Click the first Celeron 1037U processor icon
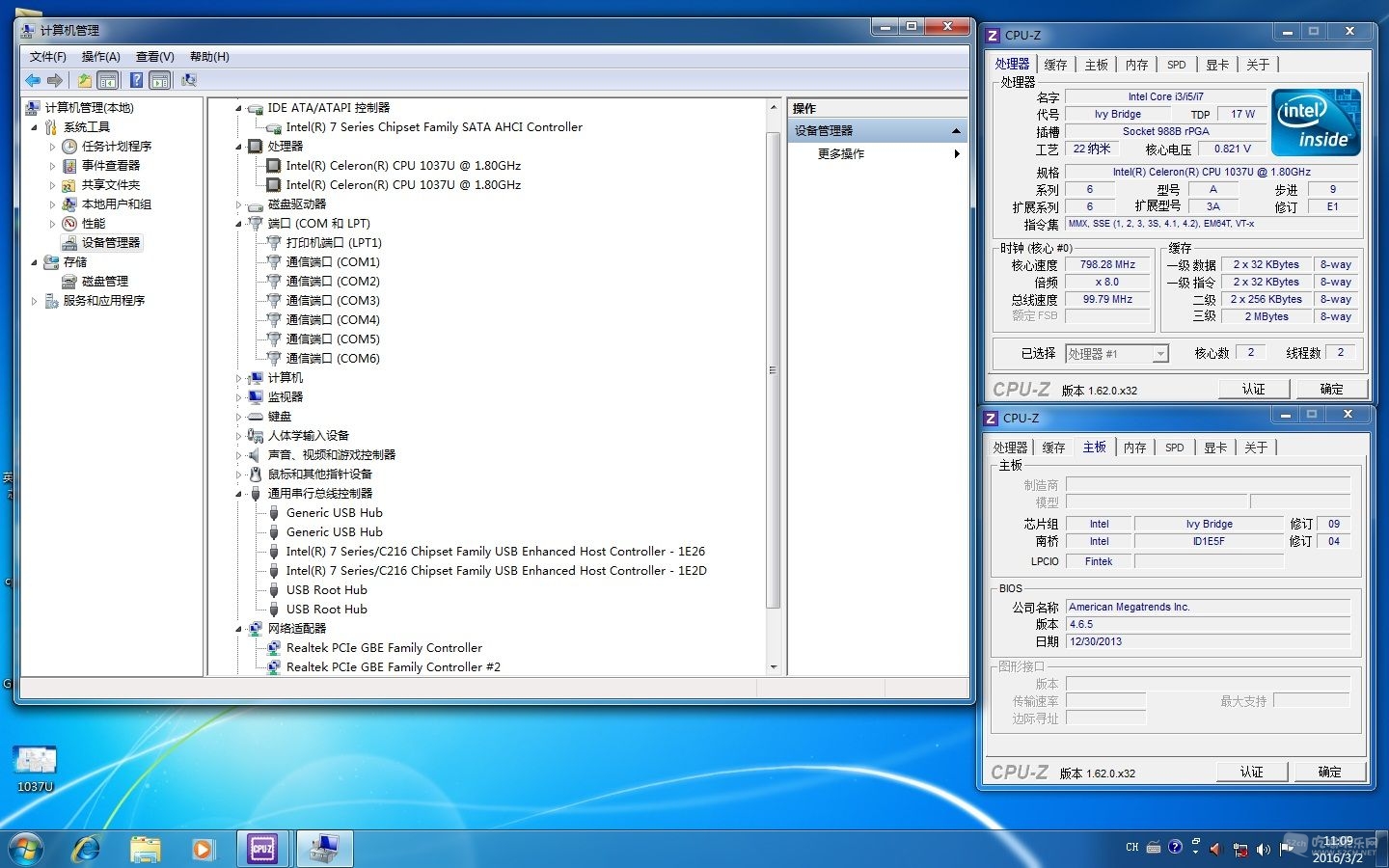Viewport: 1389px width, 868px height. 274,166
